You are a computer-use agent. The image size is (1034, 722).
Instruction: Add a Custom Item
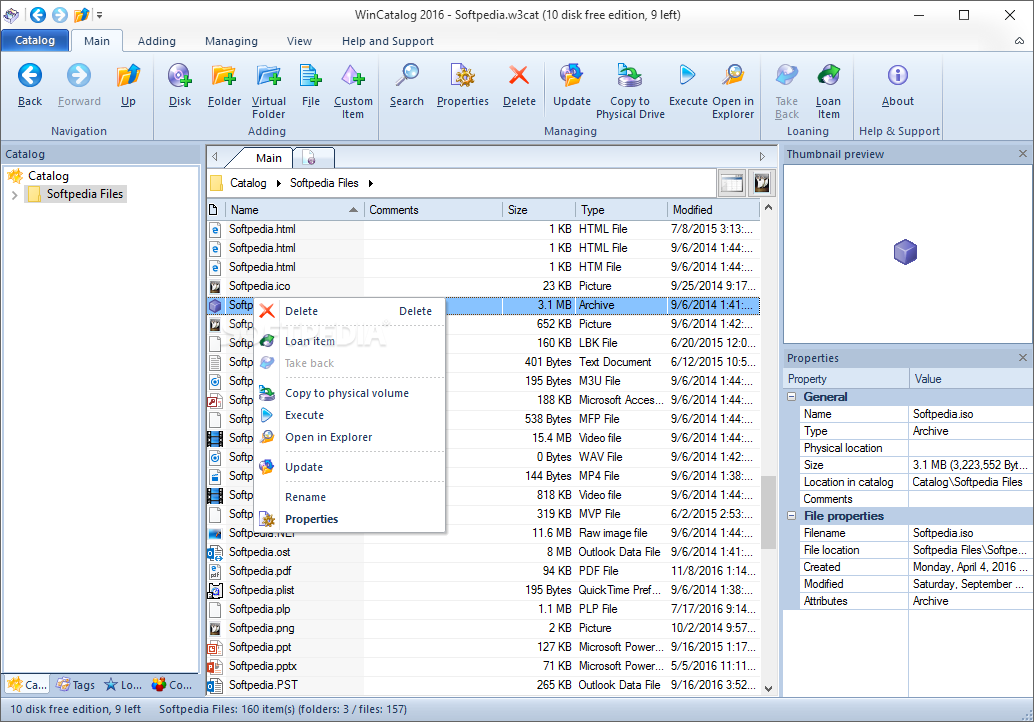(353, 91)
